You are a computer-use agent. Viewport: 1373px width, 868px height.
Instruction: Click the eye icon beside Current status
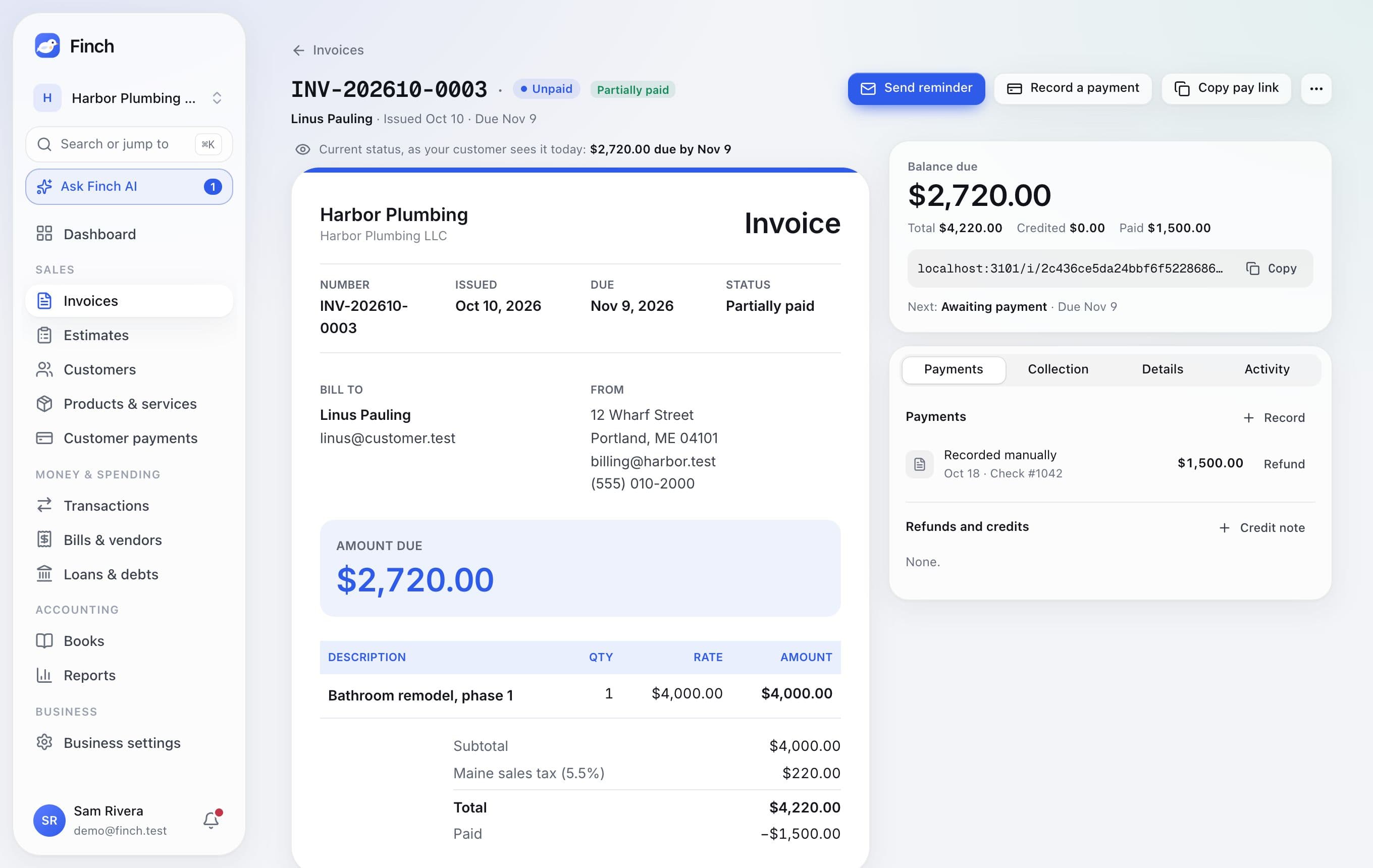click(303, 149)
